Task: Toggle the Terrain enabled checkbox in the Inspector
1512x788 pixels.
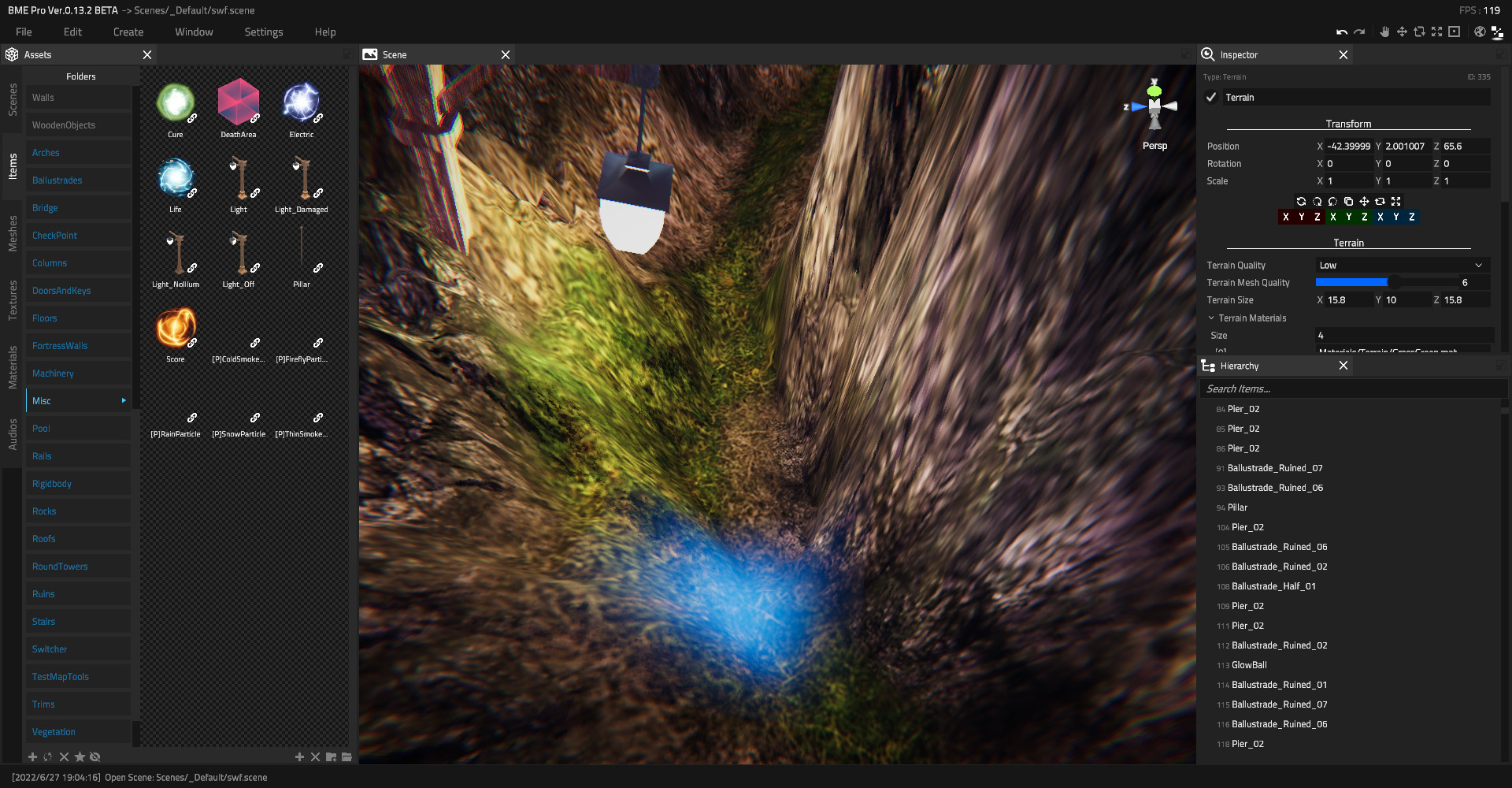Action: 1211,97
